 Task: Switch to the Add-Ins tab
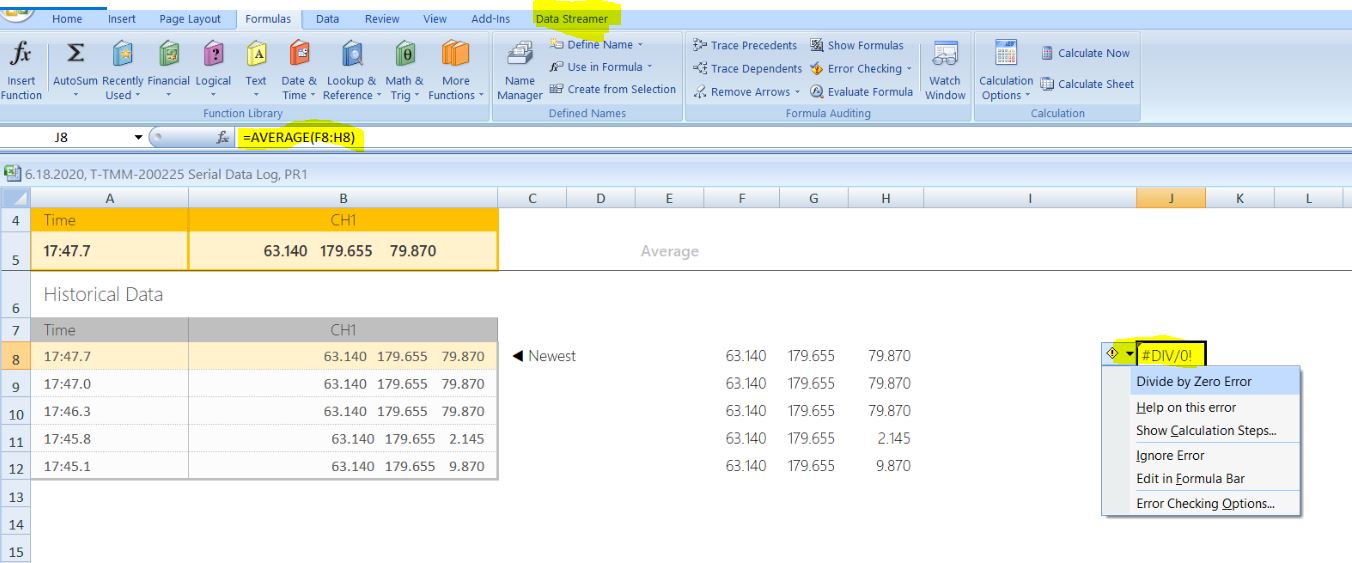(x=490, y=19)
